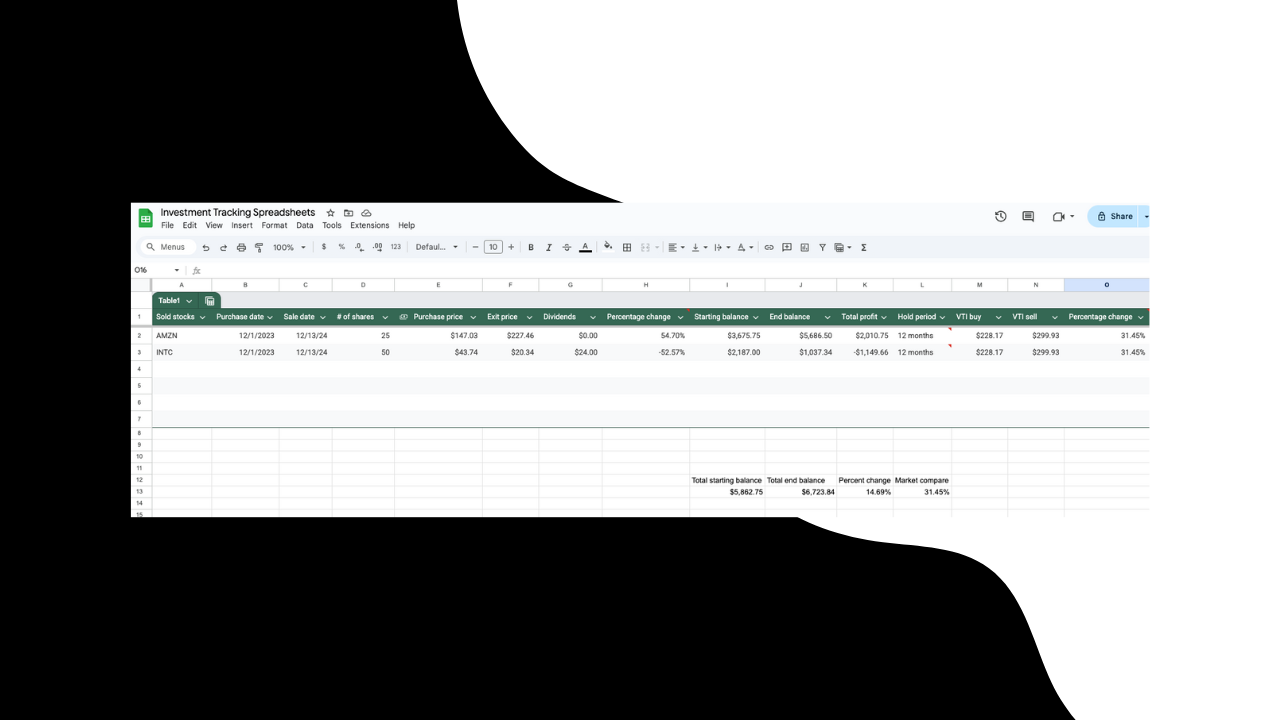
Task: Click the Create a filter icon
Action: [x=821, y=247]
